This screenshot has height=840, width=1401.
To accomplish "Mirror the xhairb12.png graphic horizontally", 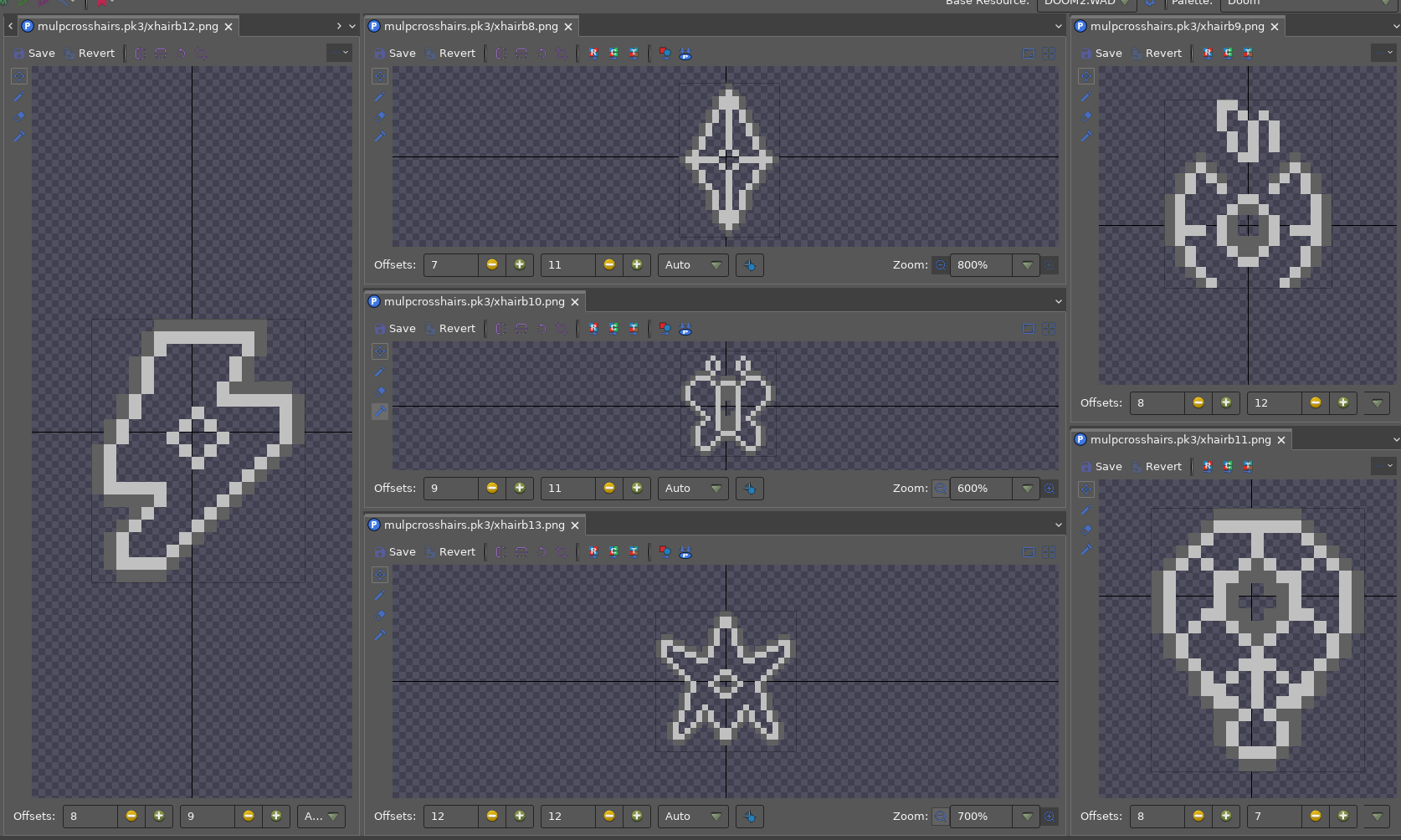I will point(141,54).
